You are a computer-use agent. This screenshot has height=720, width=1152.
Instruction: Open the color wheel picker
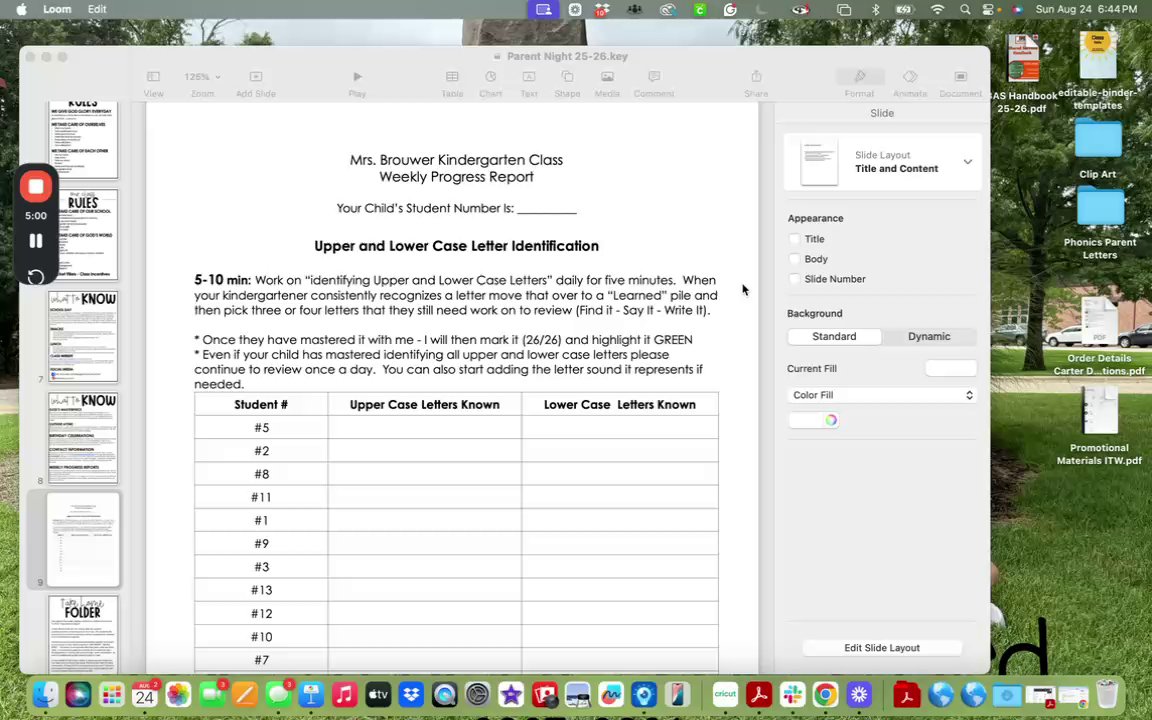click(x=831, y=420)
